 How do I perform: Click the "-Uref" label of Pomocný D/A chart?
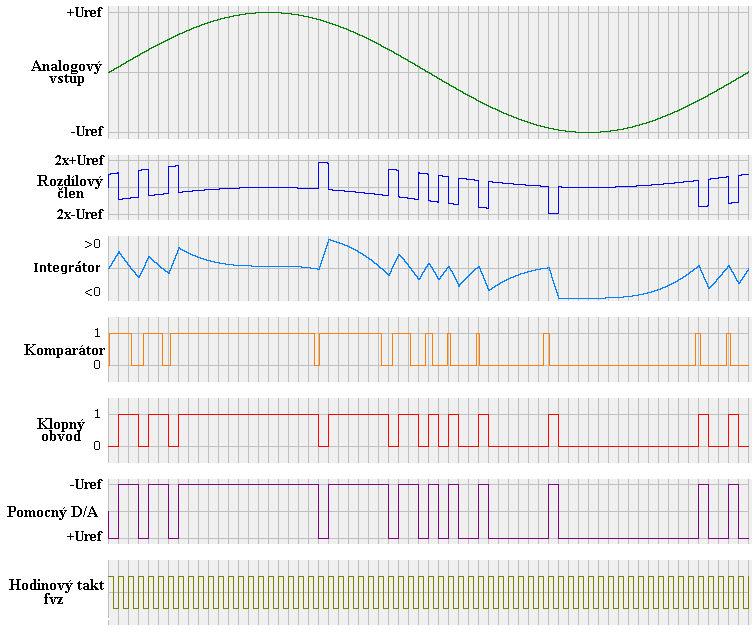(x=86, y=484)
